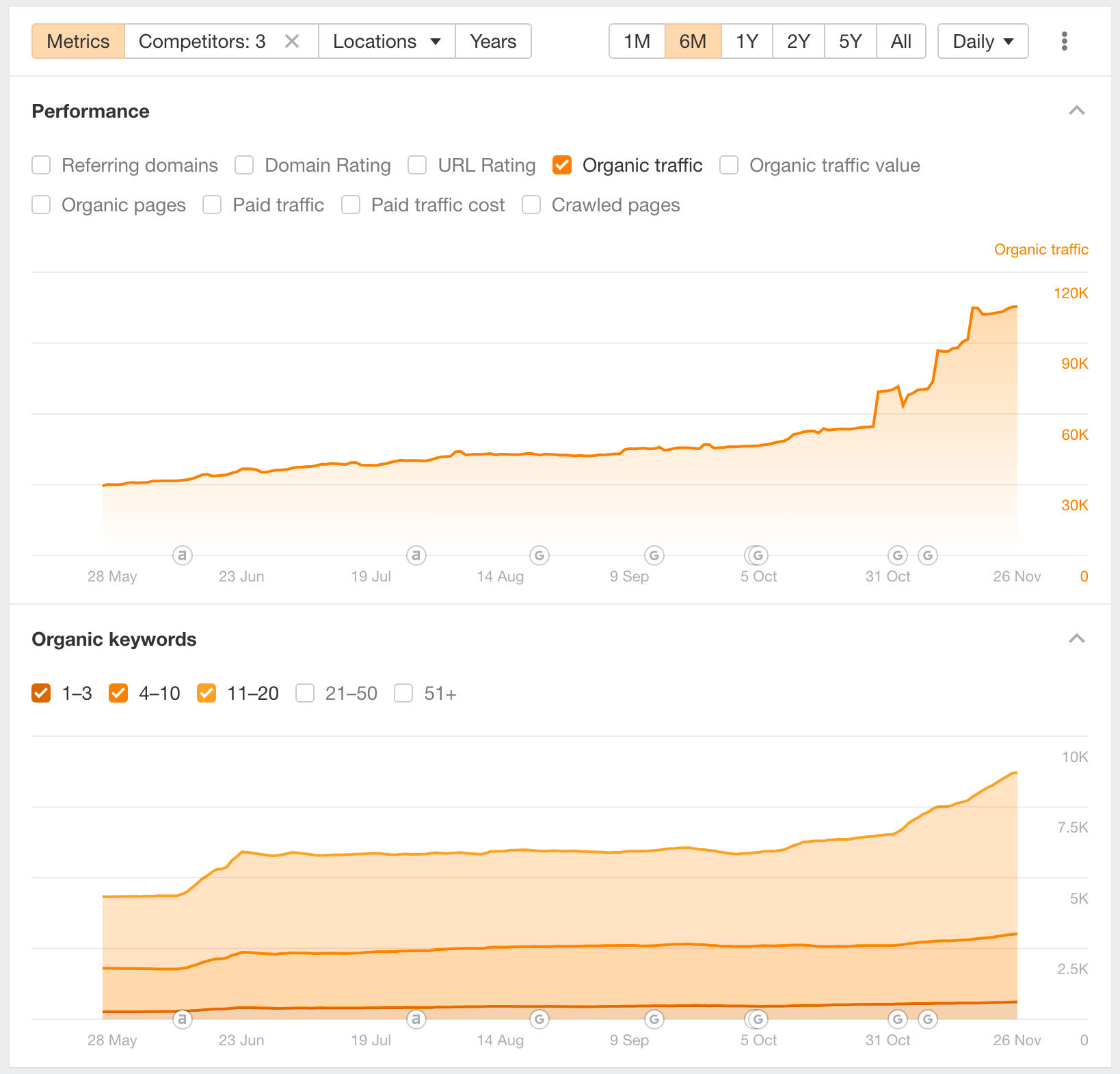
Task: Select the 1Y time range
Action: (747, 41)
